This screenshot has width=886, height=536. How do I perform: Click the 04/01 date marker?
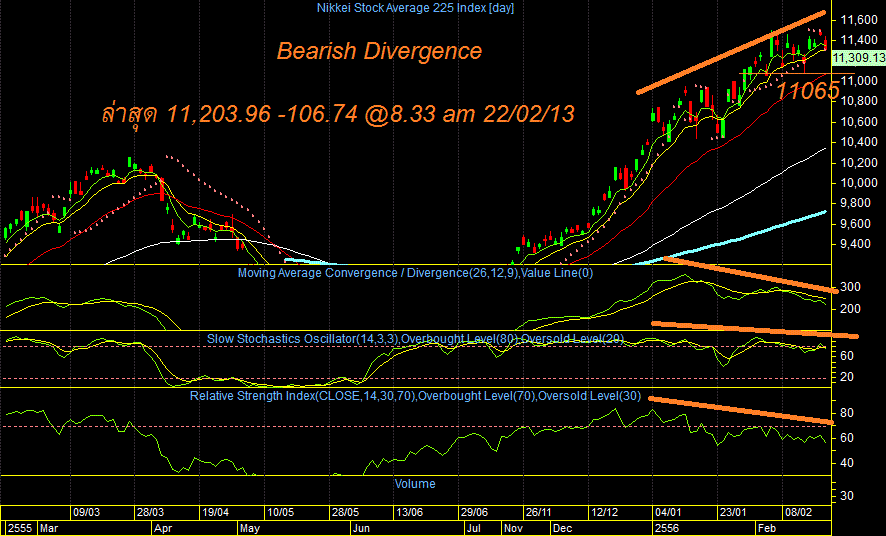point(668,513)
